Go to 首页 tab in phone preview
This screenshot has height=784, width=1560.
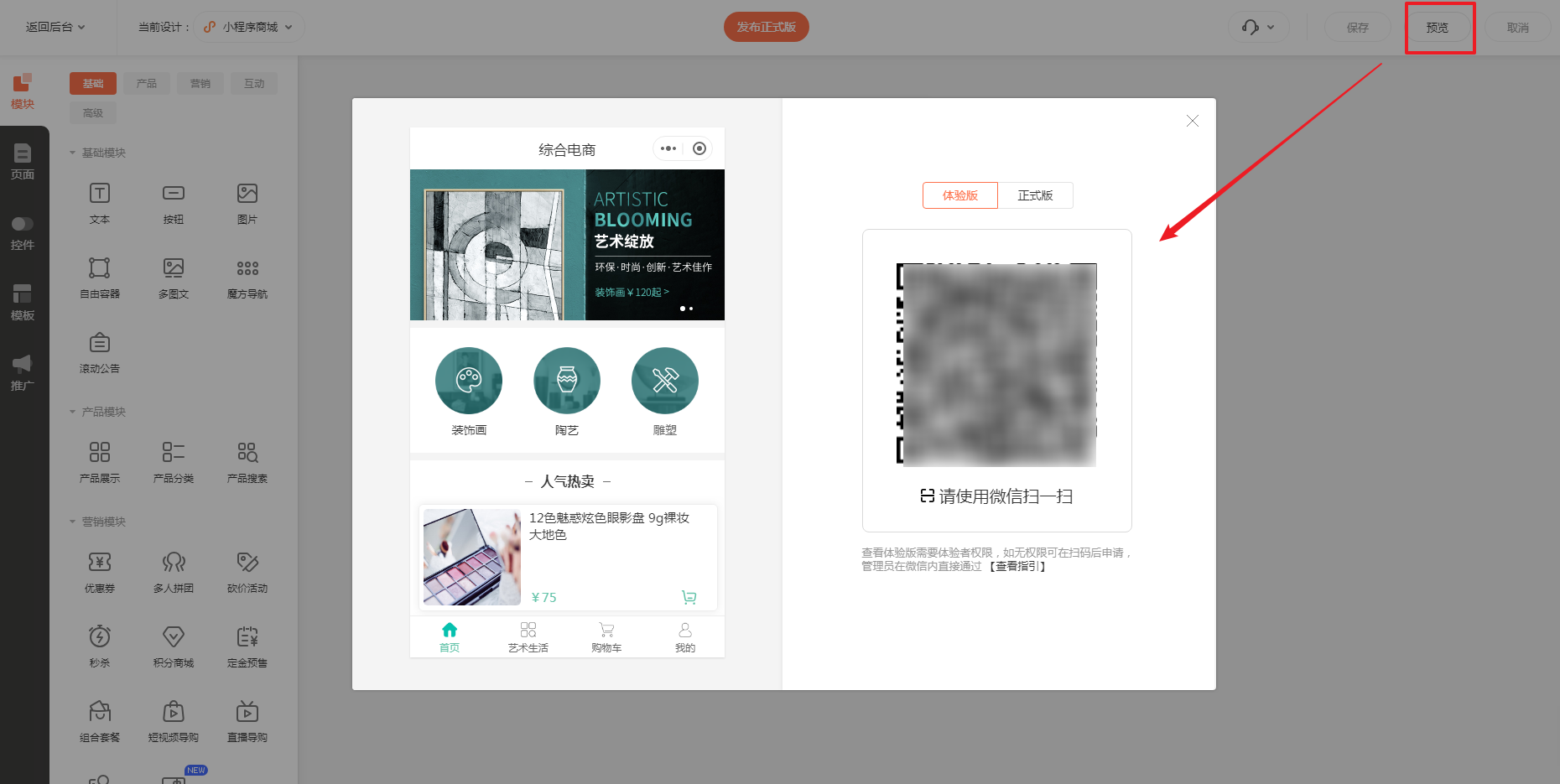pos(450,637)
